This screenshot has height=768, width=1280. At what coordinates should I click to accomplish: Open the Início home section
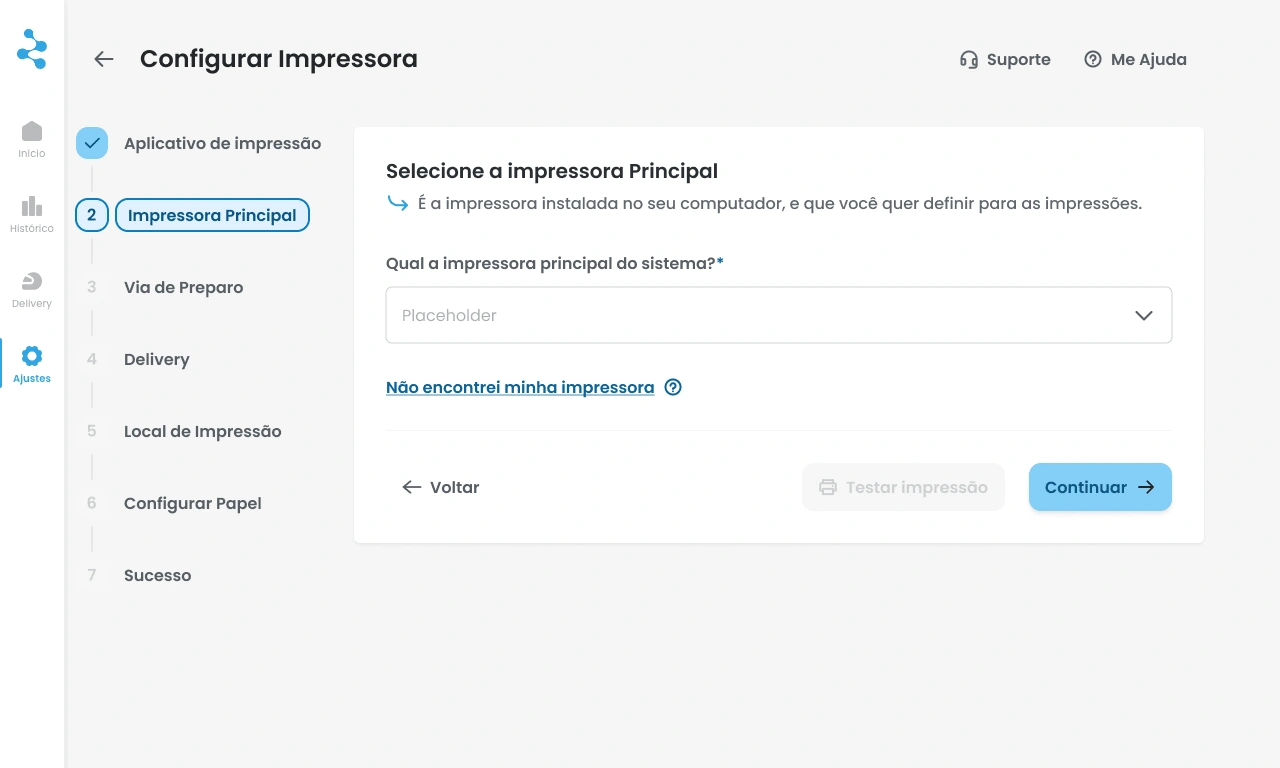click(x=32, y=139)
